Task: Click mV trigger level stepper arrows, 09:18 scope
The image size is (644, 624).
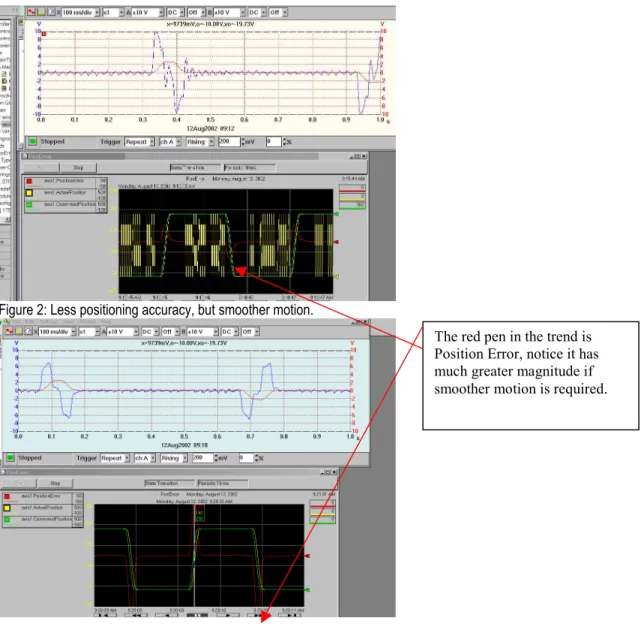Action: [x=216, y=458]
